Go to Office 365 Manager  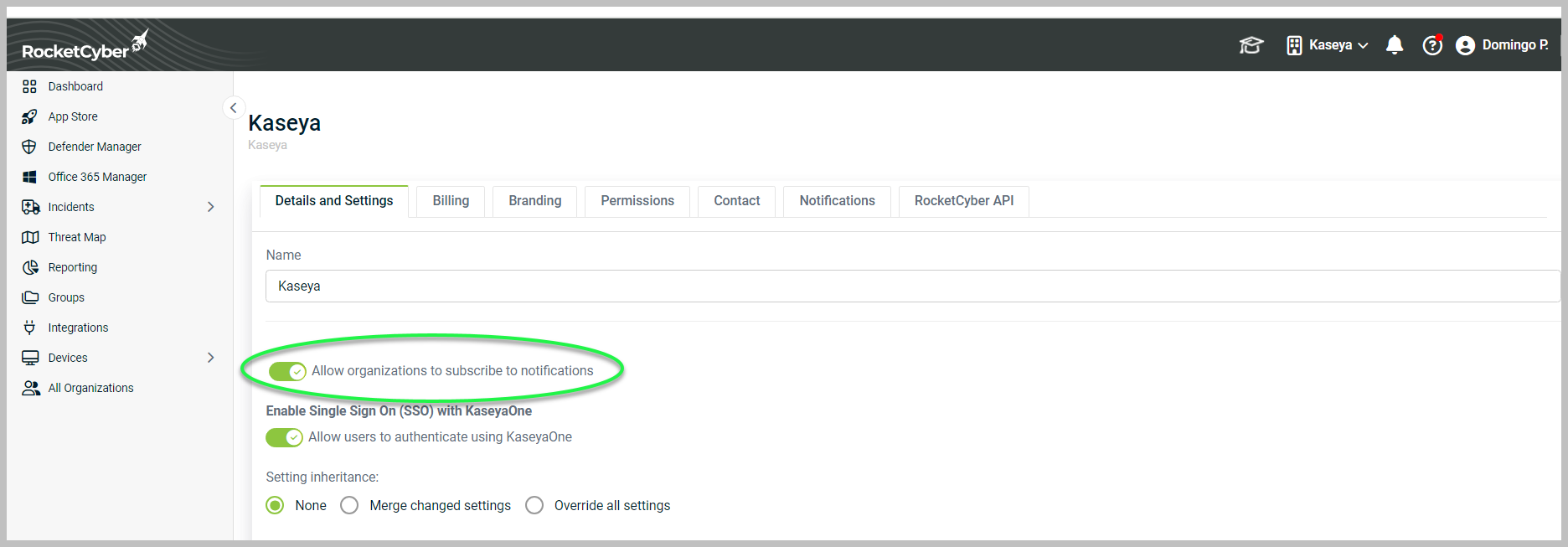click(97, 177)
